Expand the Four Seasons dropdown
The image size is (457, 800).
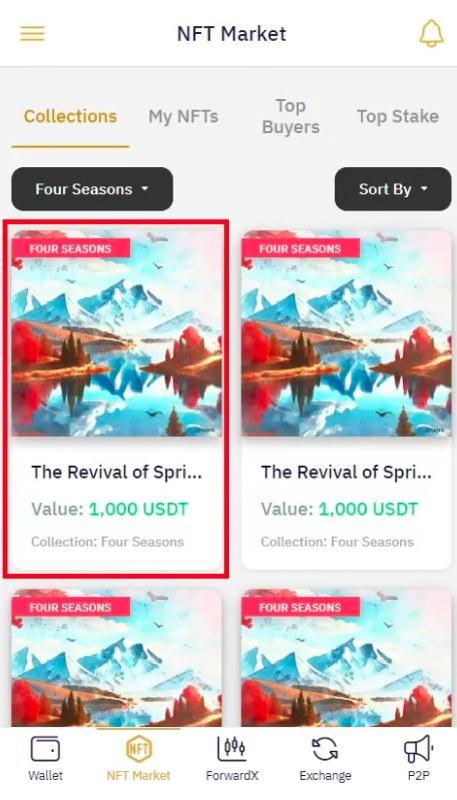[92, 189]
